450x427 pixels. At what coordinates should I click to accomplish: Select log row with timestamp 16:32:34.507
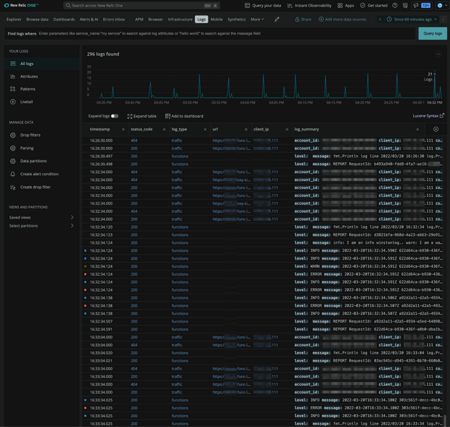pyautogui.click(x=263, y=321)
